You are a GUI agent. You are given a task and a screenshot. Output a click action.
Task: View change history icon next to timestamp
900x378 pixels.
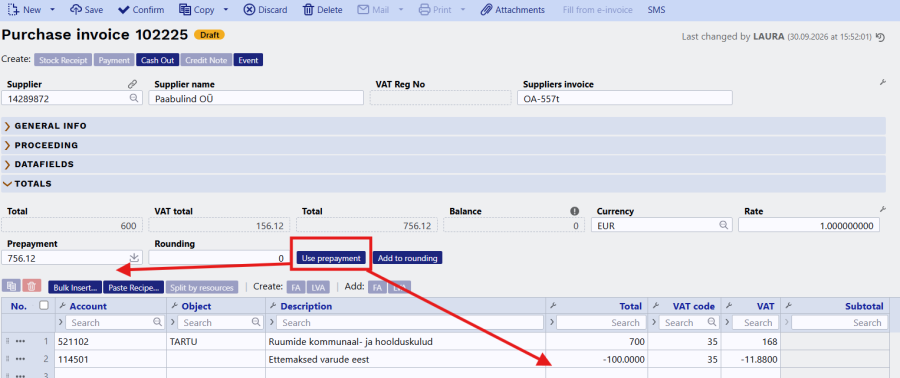point(880,37)
